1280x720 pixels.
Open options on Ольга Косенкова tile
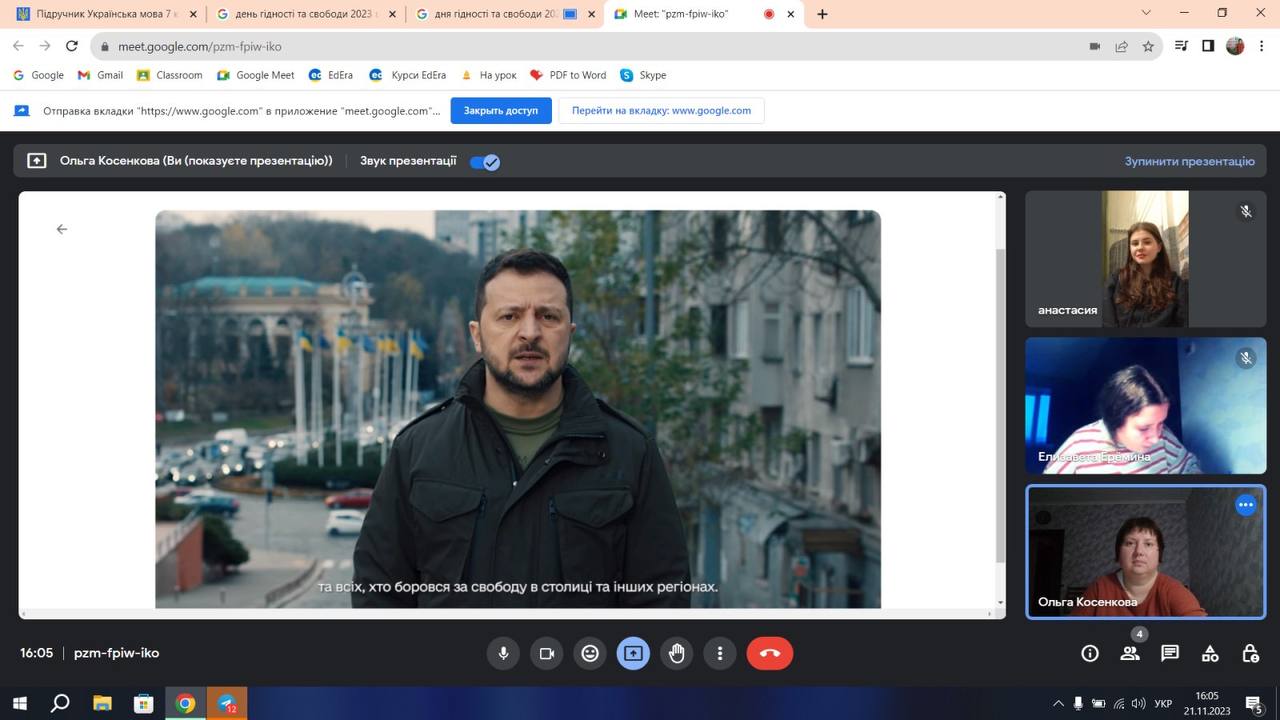[x=1245, y=505]
